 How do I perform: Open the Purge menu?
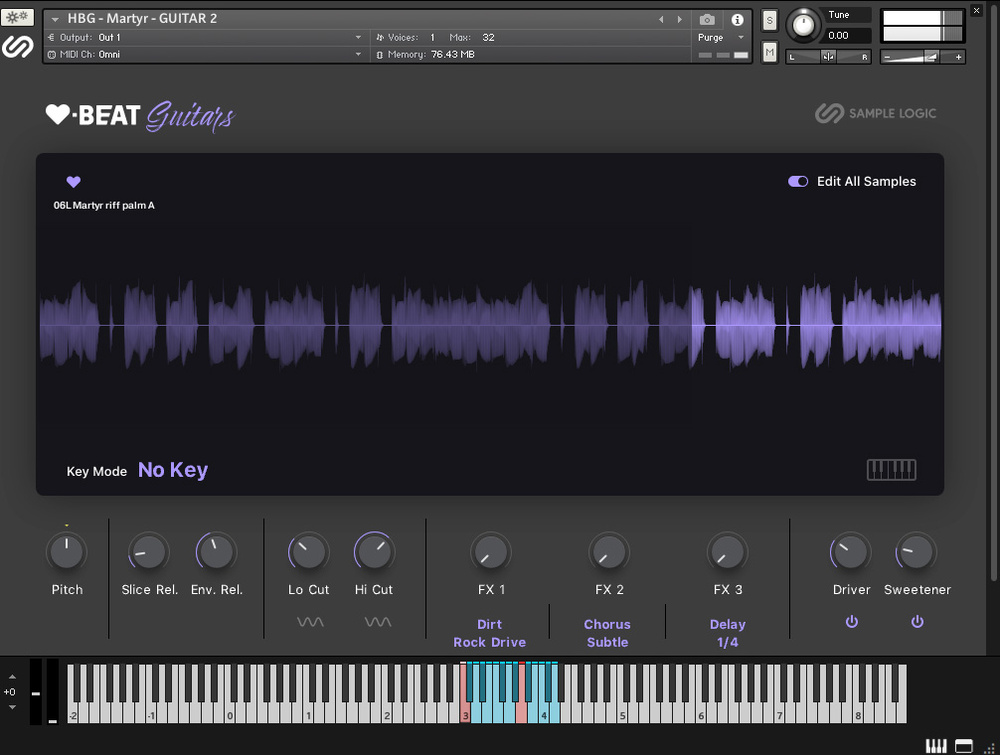[x=721, y=38]
